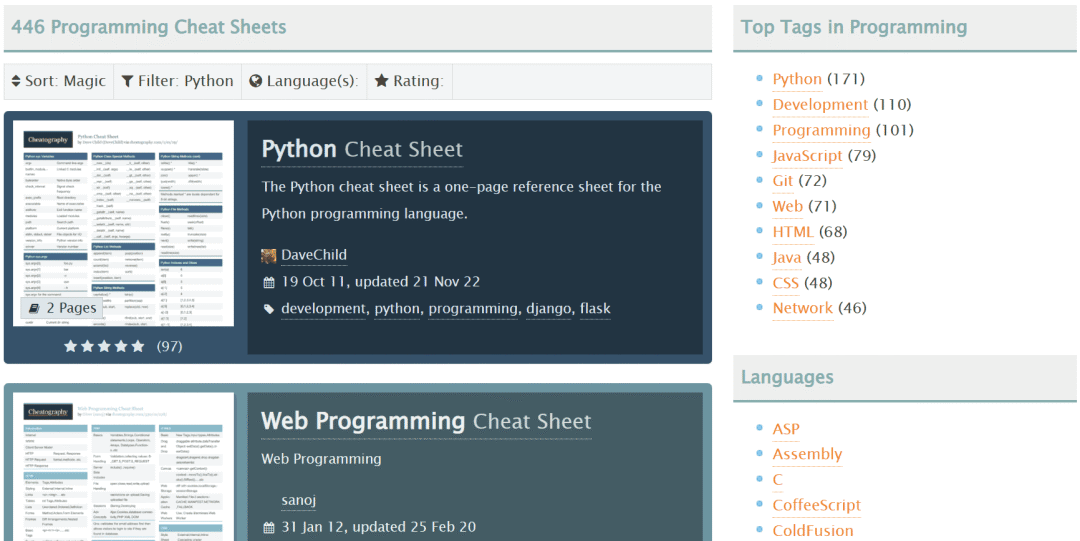Open the Web Programming Cheat Sheet title

(426, 421)
